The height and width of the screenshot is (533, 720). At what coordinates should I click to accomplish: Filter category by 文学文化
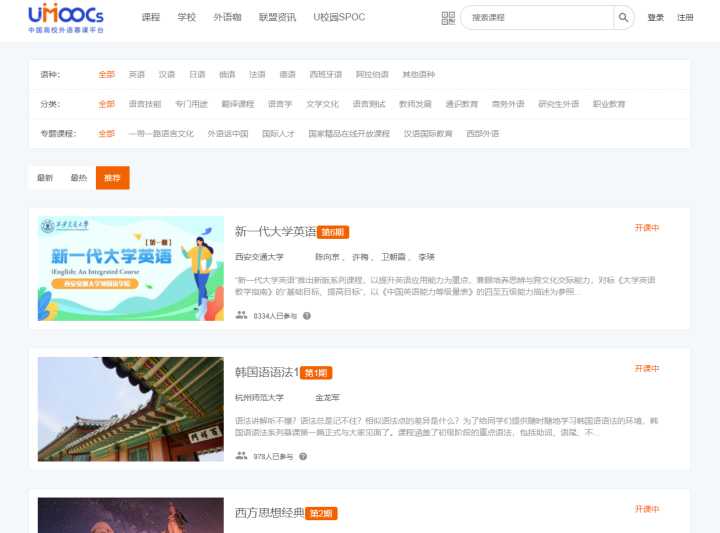322,104
